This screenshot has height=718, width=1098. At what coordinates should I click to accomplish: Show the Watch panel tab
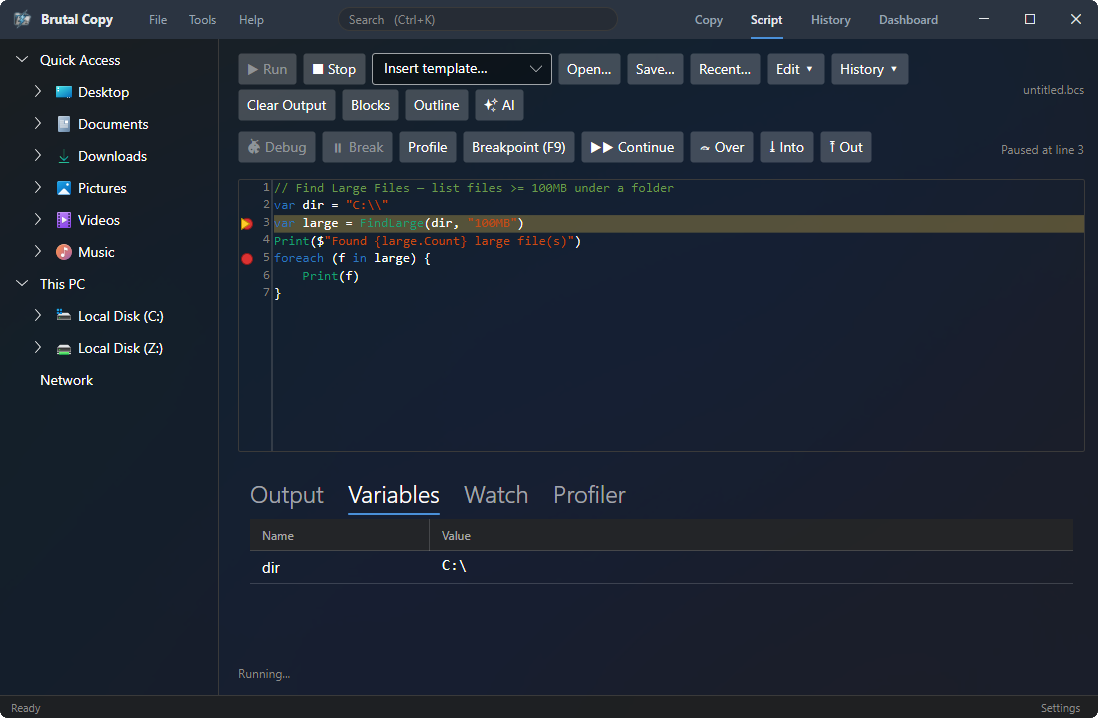click(x=496, y=495)
